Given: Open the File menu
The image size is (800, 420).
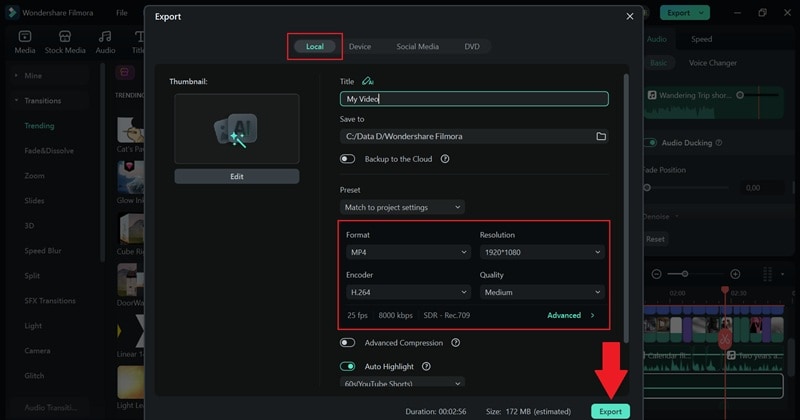Looking at the screenshot, I should pos(121,13).
